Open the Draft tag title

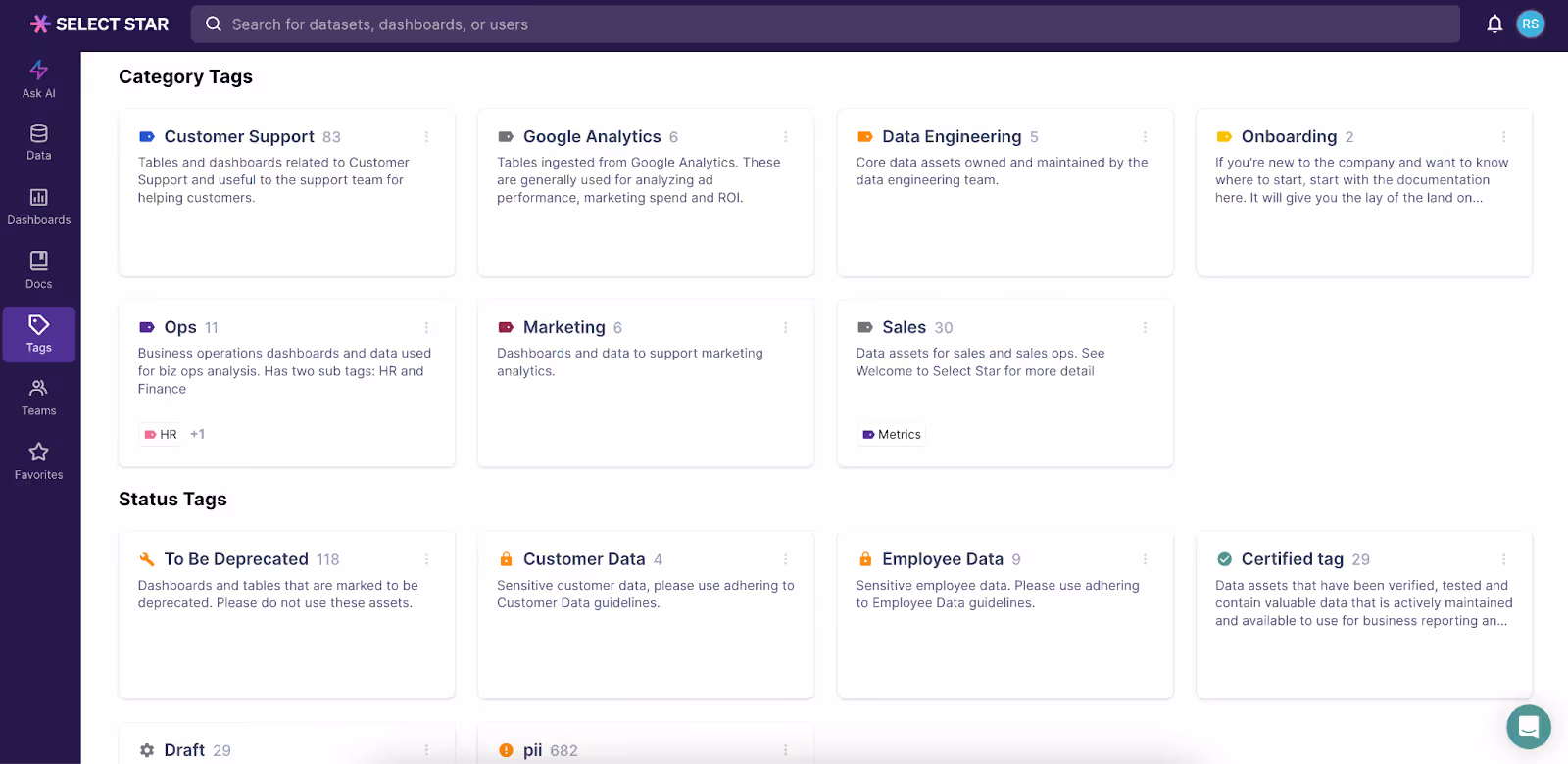click(x=184, y=750)
